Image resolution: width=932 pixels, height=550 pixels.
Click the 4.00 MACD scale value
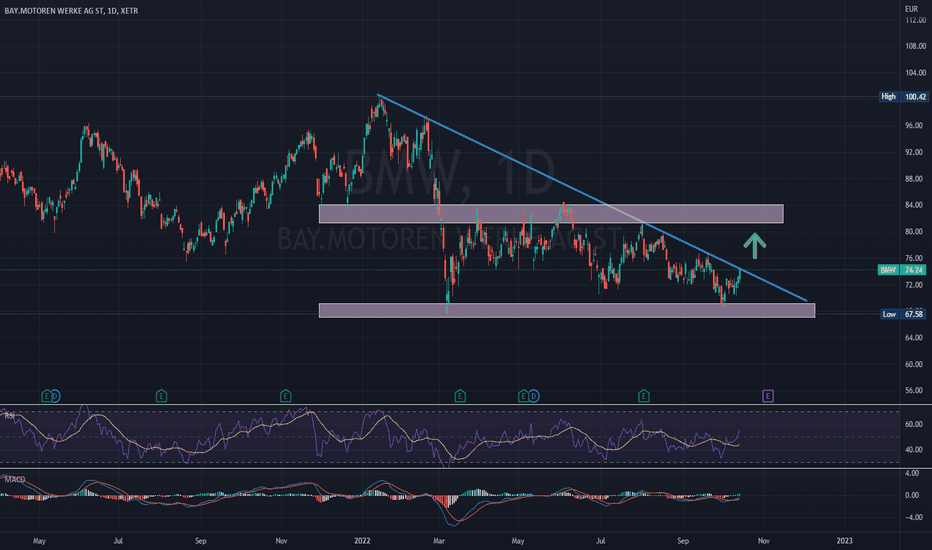pos(912,473)
